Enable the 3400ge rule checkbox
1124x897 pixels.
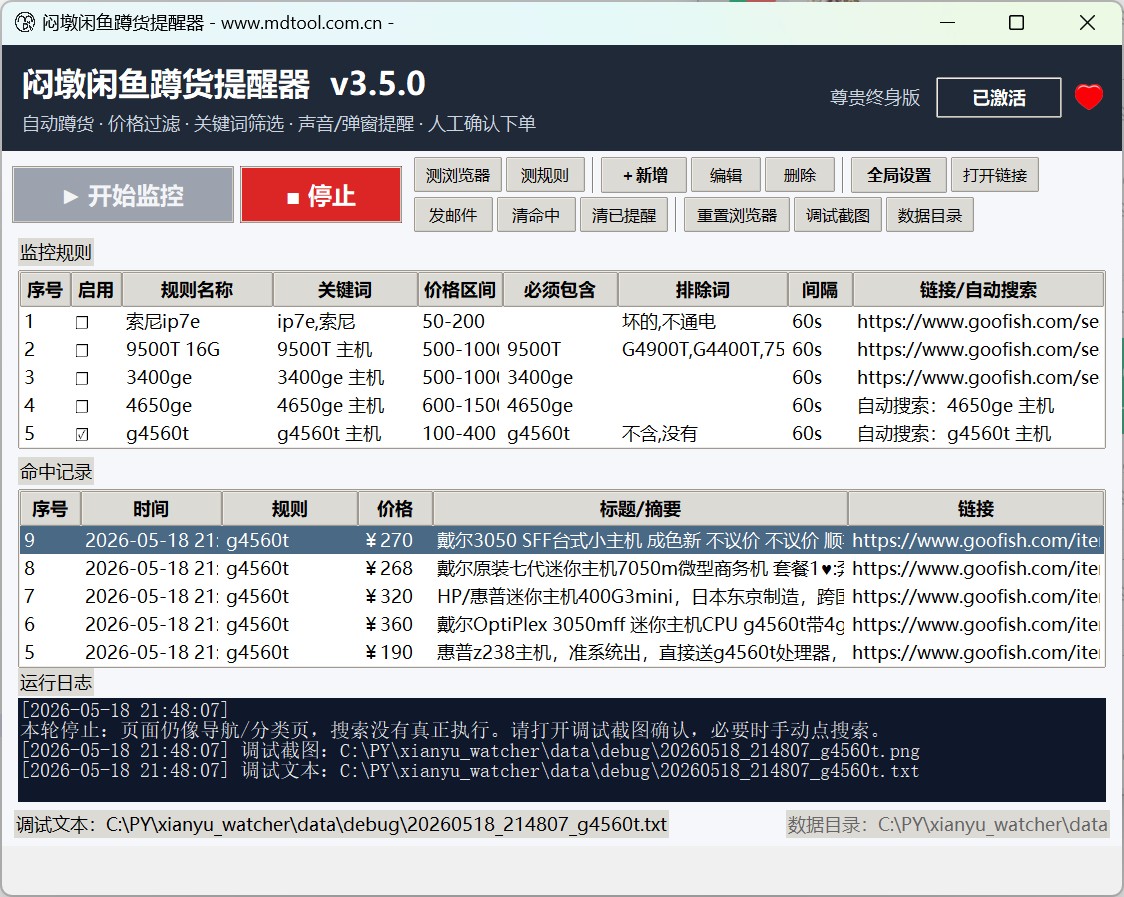pyautogui.click(x=82, y=378)
